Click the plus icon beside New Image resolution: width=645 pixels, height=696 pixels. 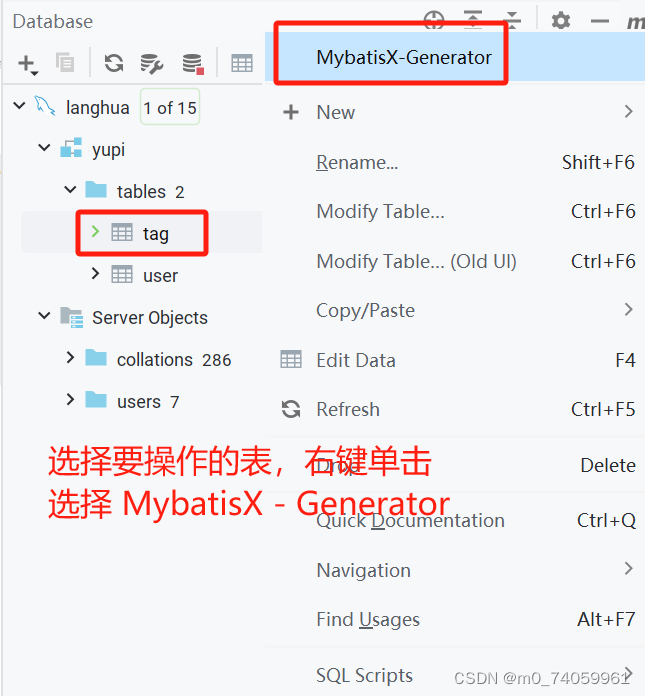coord(291,112)
